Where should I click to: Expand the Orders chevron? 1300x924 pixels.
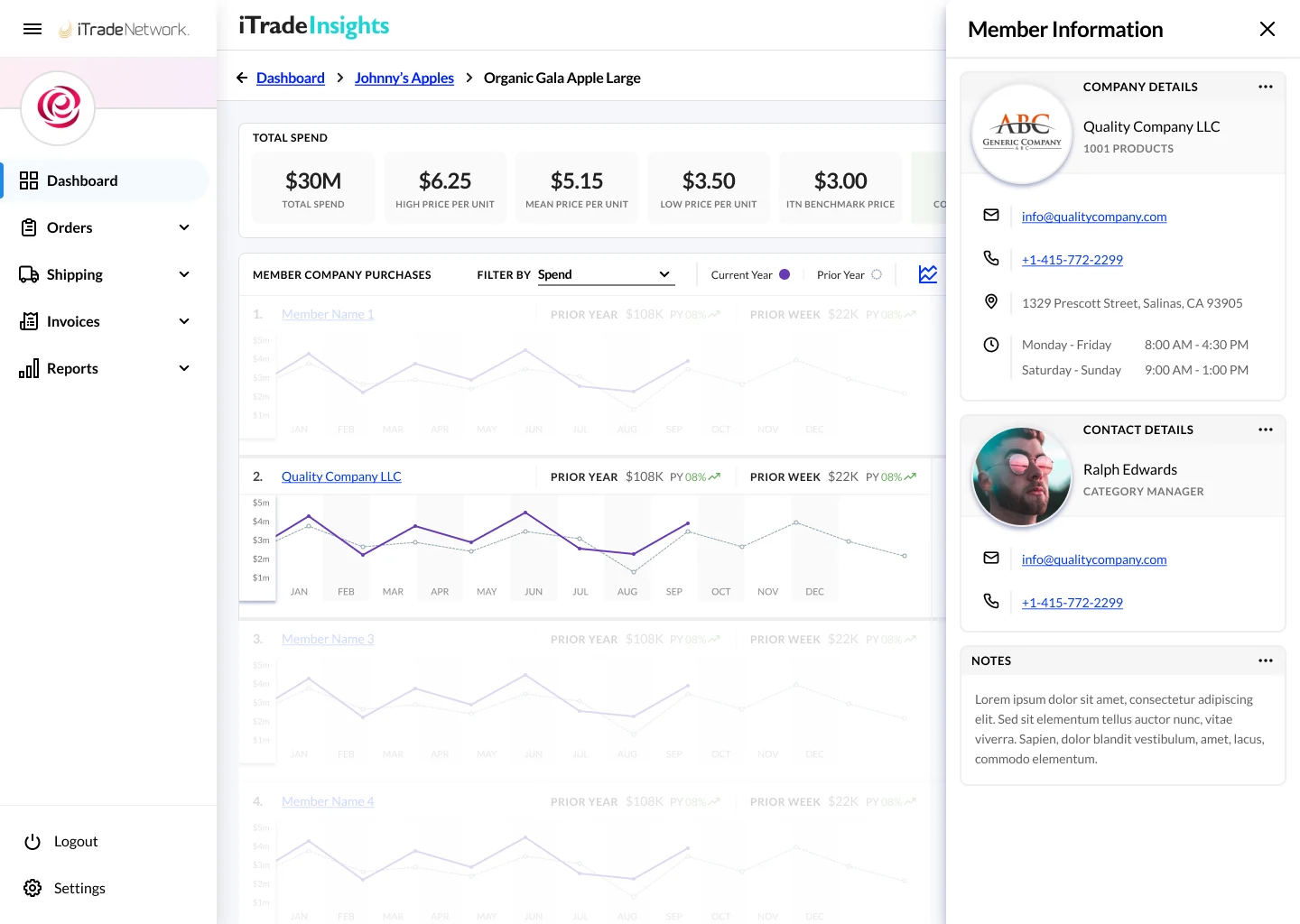tap(184, 227)
